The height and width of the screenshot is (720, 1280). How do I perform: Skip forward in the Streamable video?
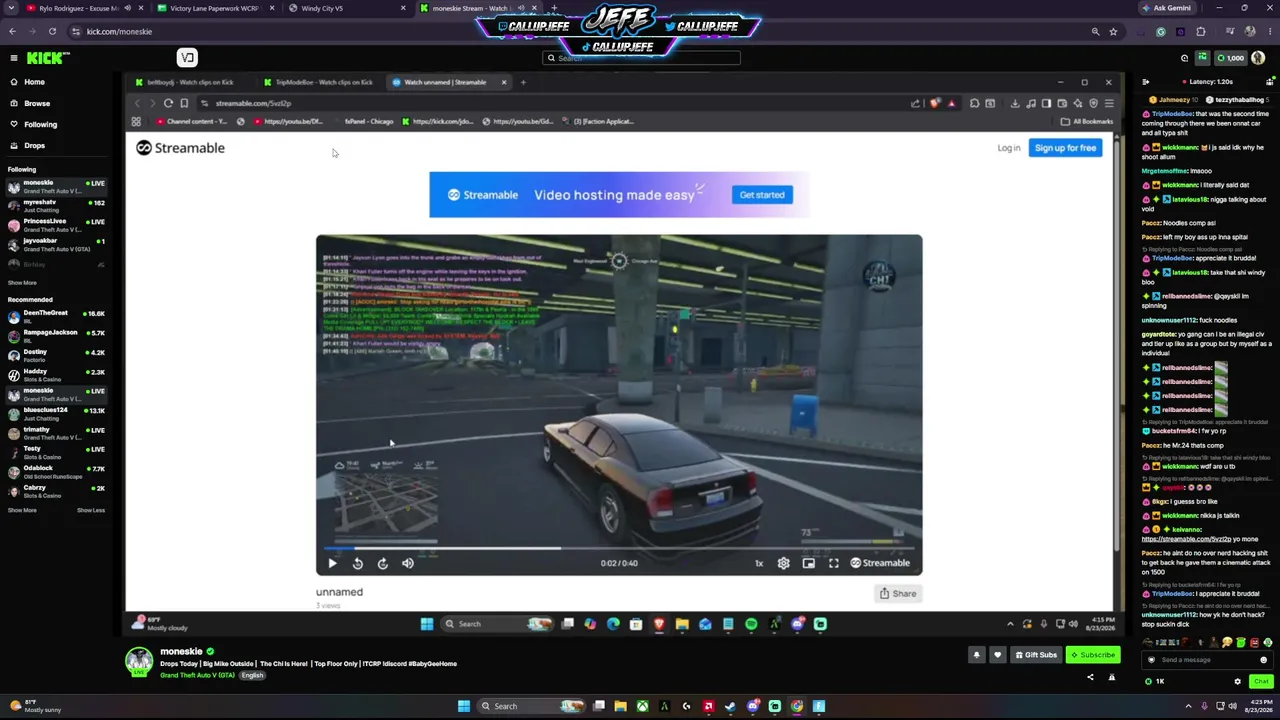[383, 563]
